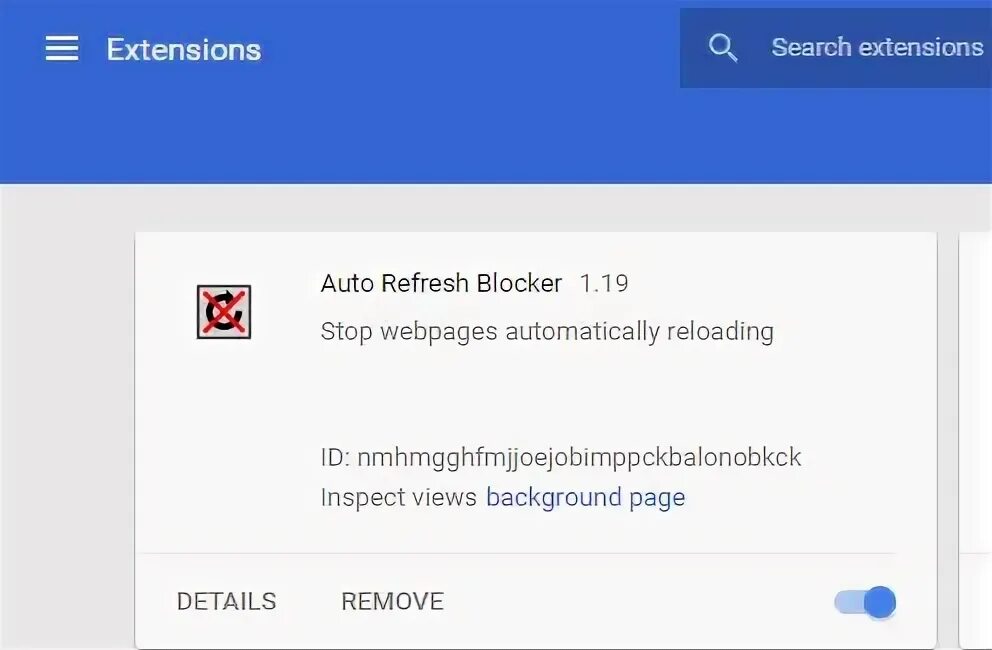Click the gray background left of the card

tap(65, 420)
